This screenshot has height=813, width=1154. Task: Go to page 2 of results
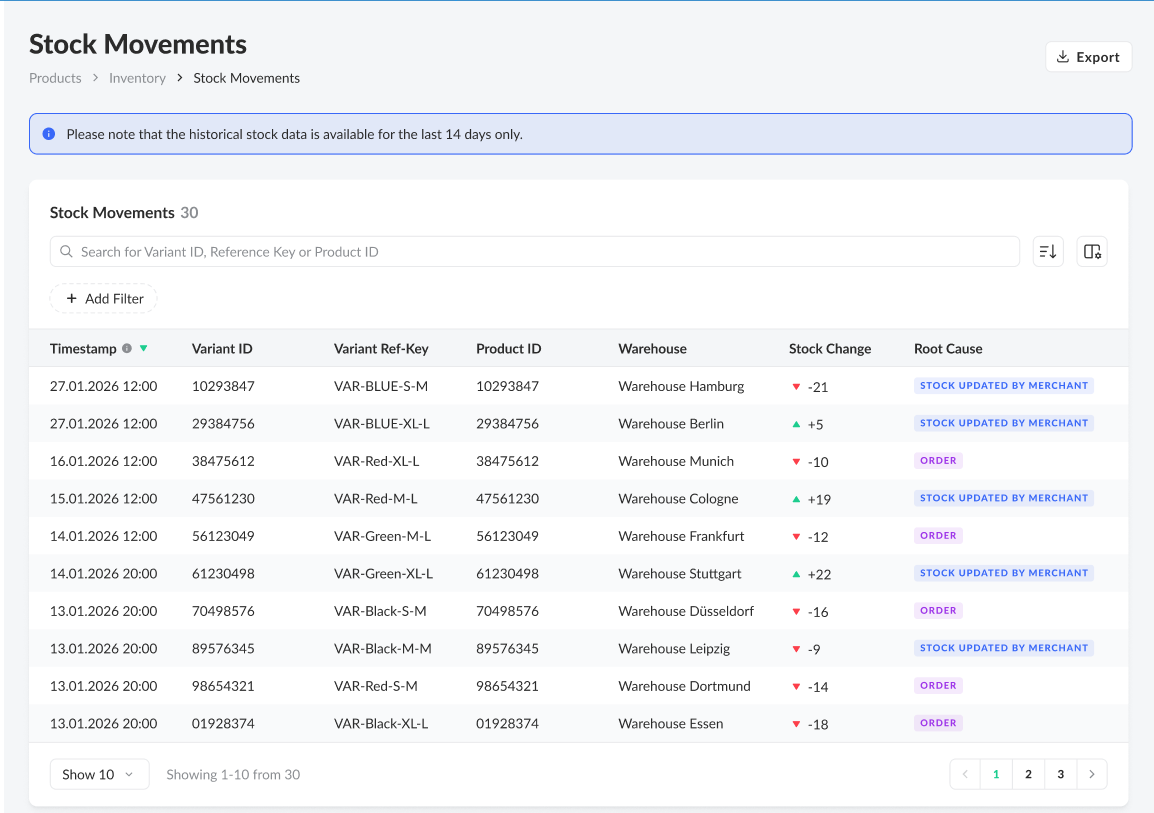(x=1028, y=774)
